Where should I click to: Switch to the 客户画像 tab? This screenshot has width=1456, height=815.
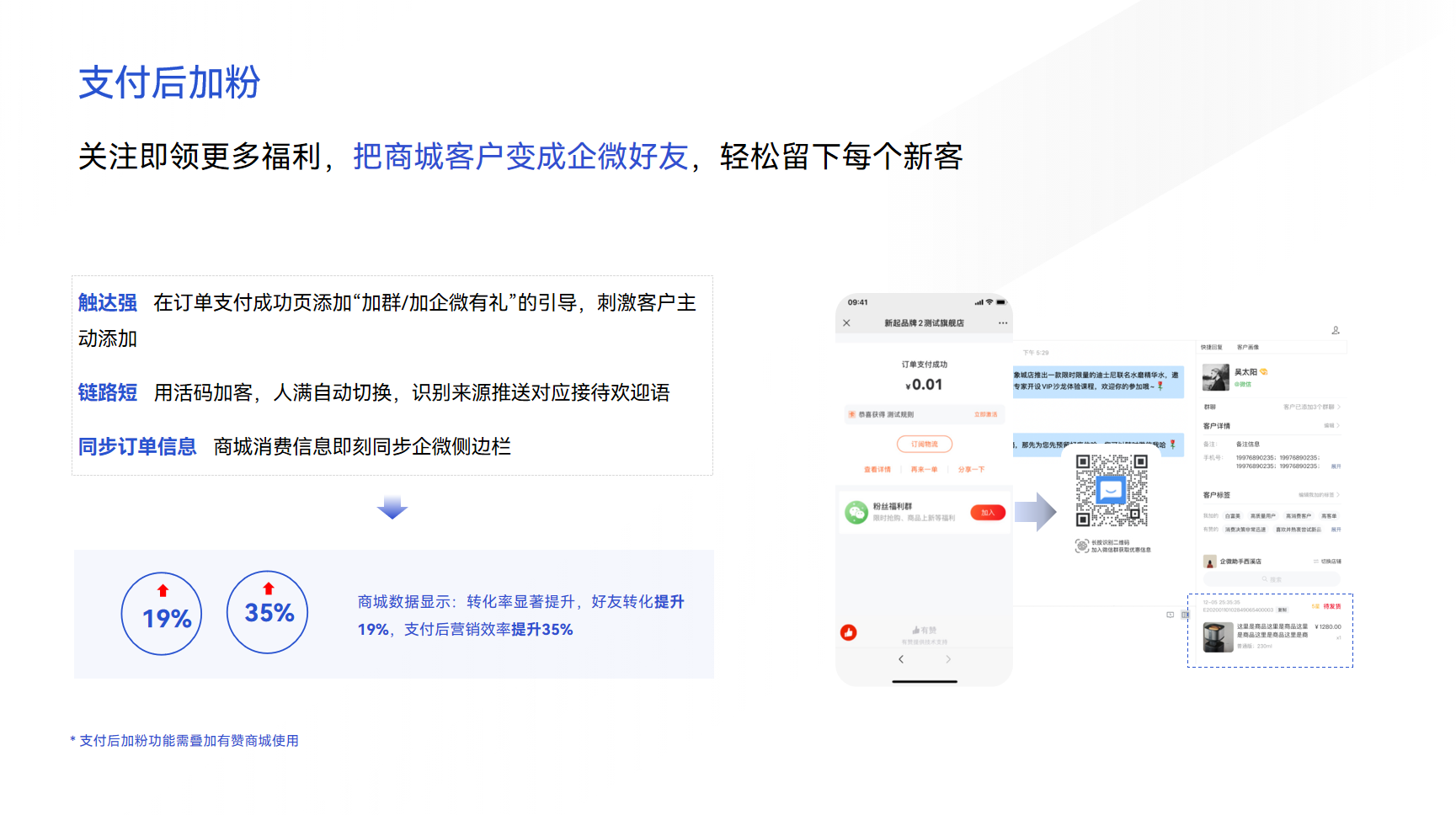click(1247, 347)
